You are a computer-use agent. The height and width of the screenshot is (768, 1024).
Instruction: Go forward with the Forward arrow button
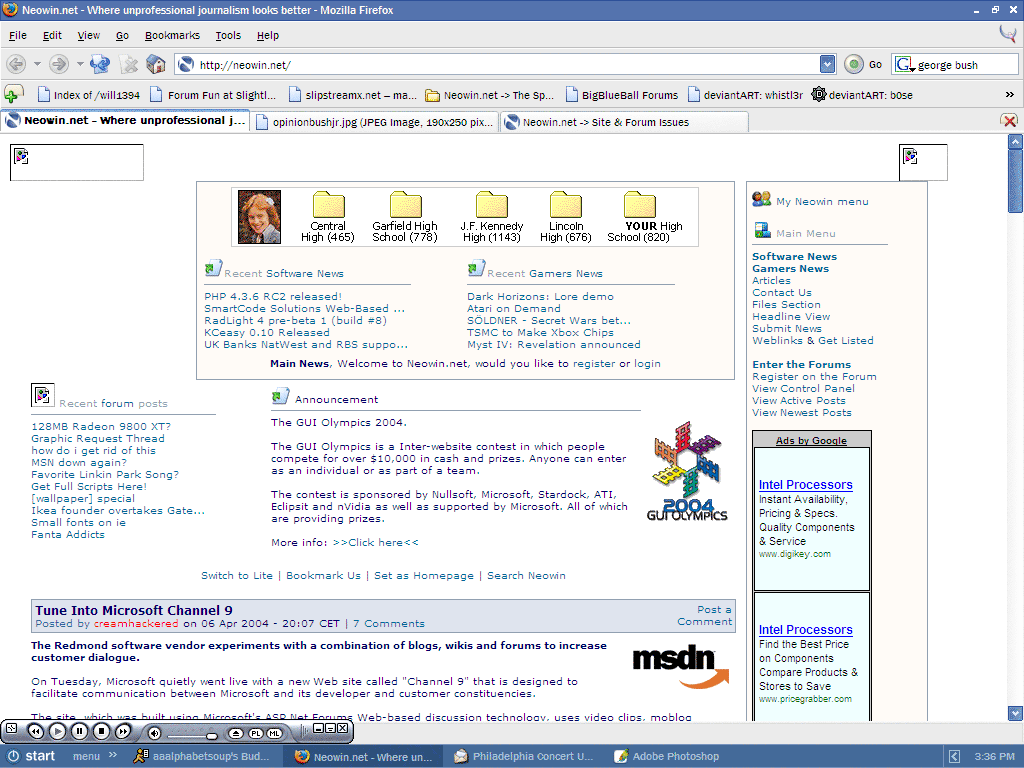coord(59,64)
